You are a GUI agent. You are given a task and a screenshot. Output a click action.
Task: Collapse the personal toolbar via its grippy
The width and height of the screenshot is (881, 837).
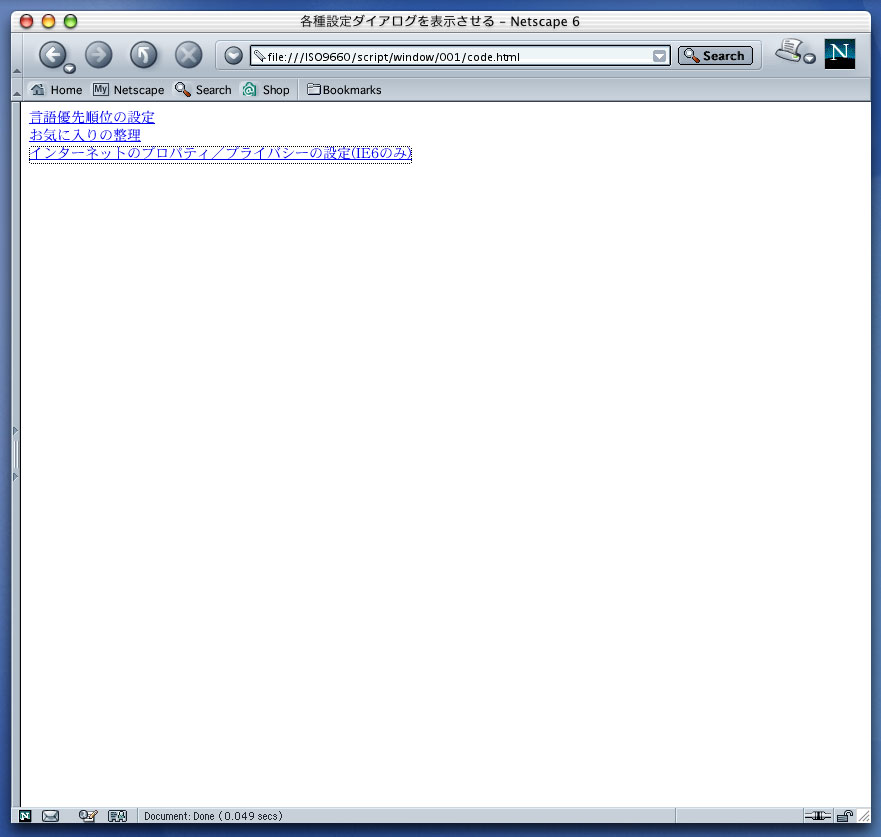[17, 90]
